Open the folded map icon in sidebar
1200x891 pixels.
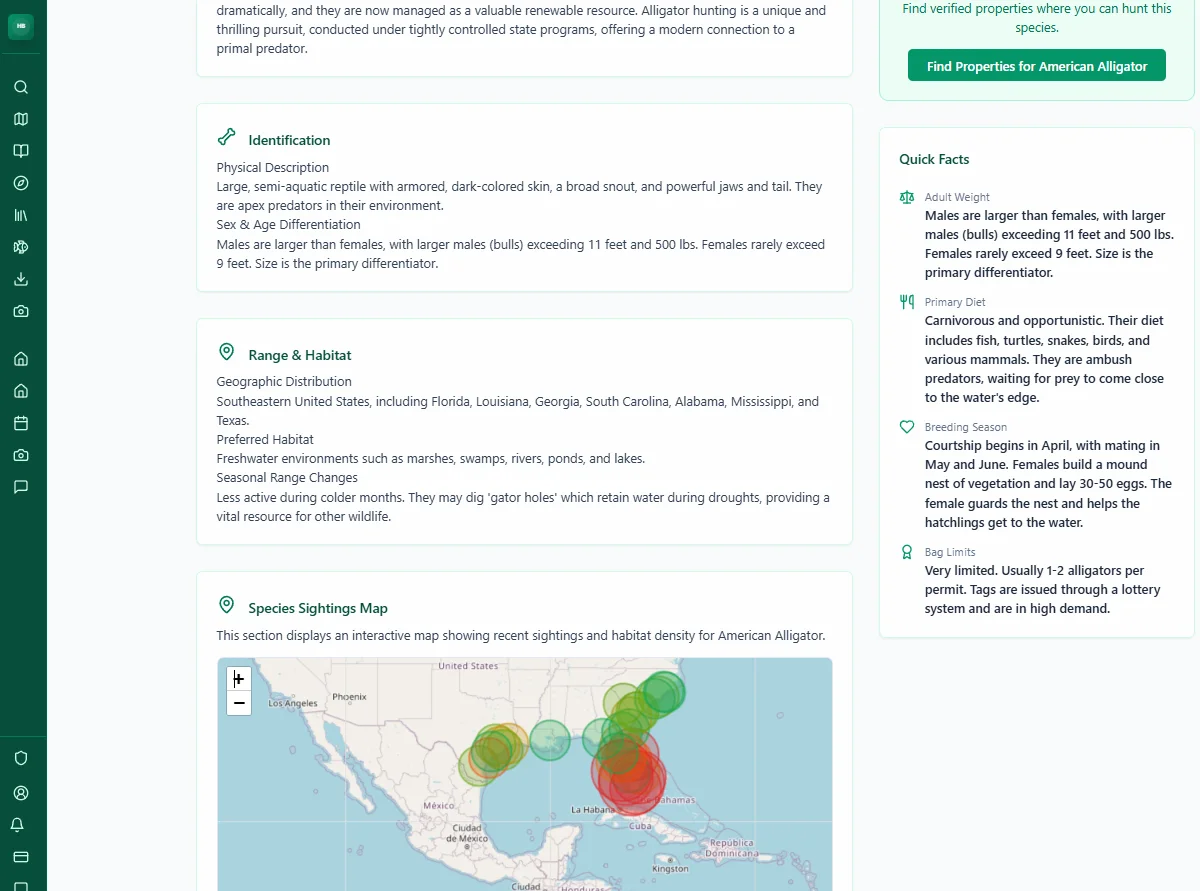[21, 119]
